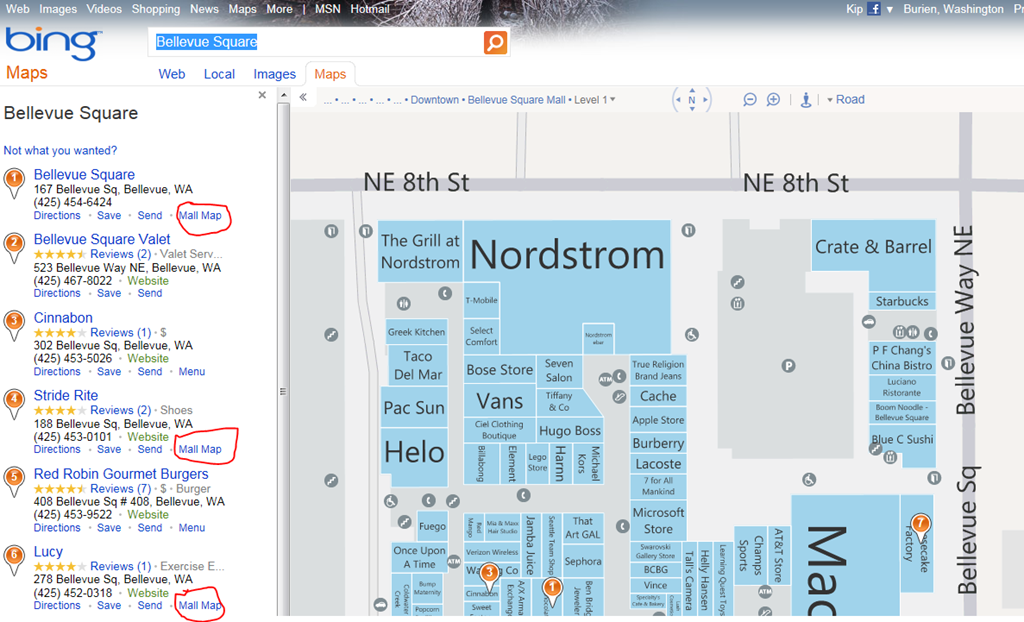1024x622 pixels.
Task: Open the Level 1 floor dropdown
Action: click(x=595, y=100)
